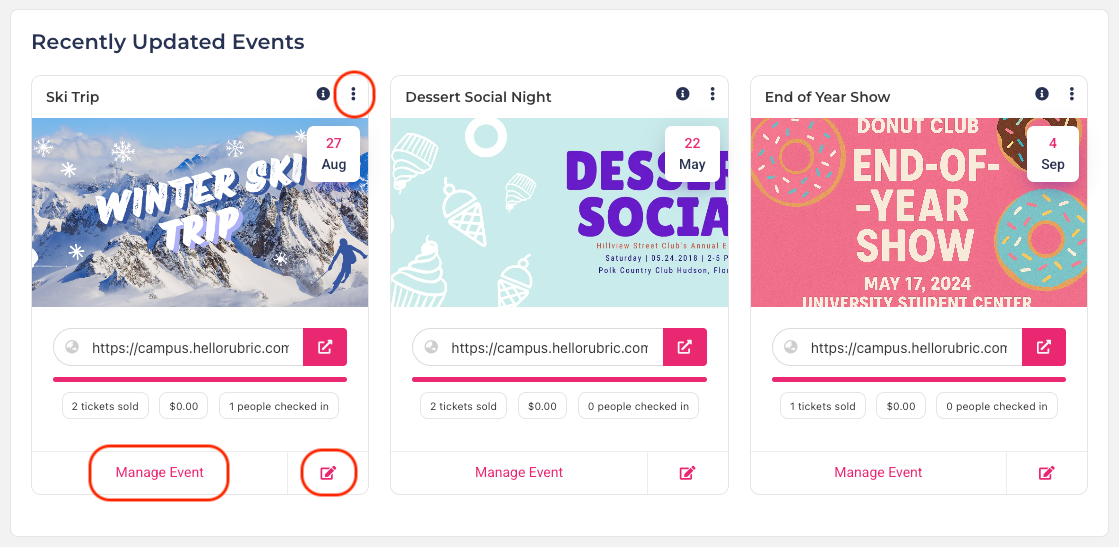Open Dessert Social Night three-dot menu
Screen dimensions: 1119x547
[712, 94]
